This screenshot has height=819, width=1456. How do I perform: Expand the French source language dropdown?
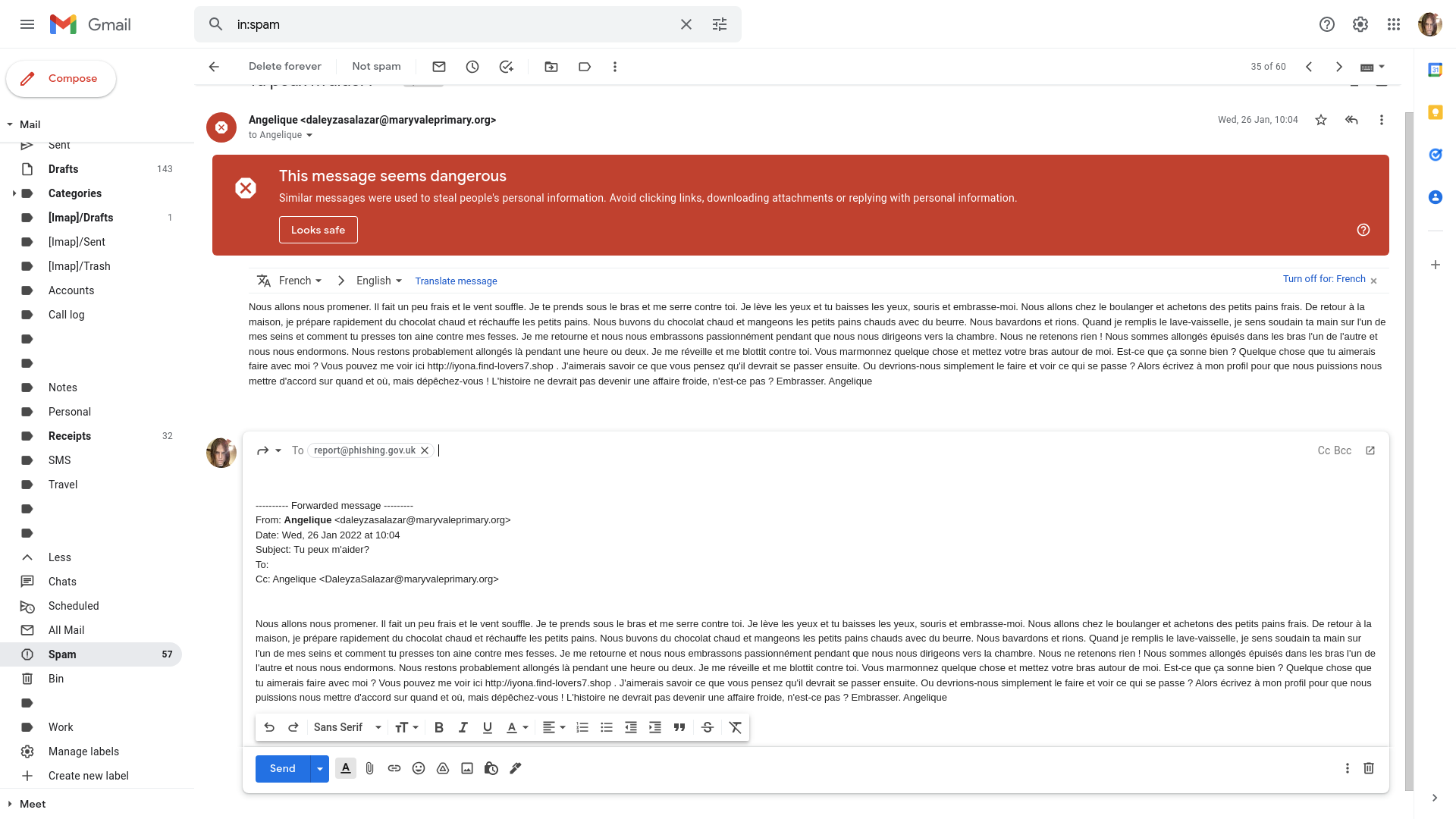300,281
